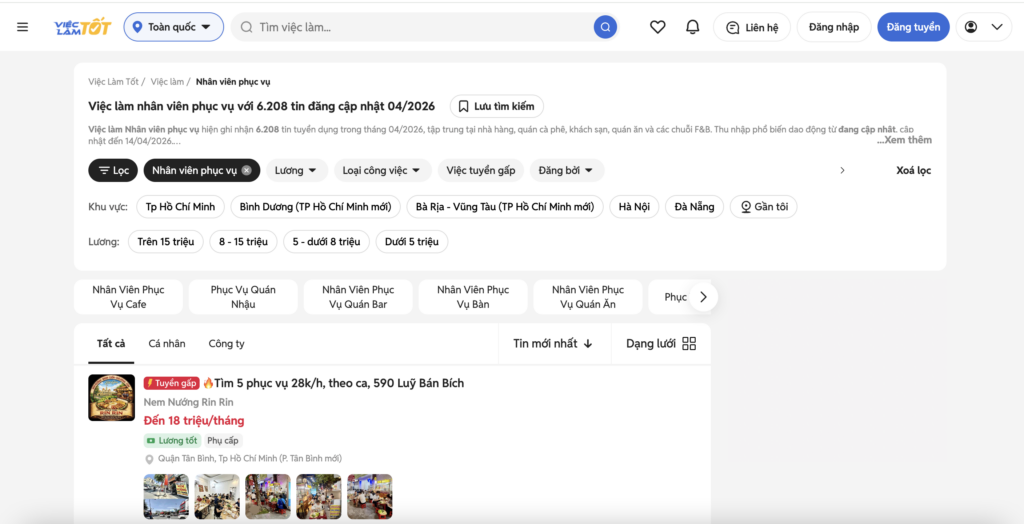The image size is (1024, 524).
Task: Select Bình Dương area chip
Action: click(x=315, y=207)
